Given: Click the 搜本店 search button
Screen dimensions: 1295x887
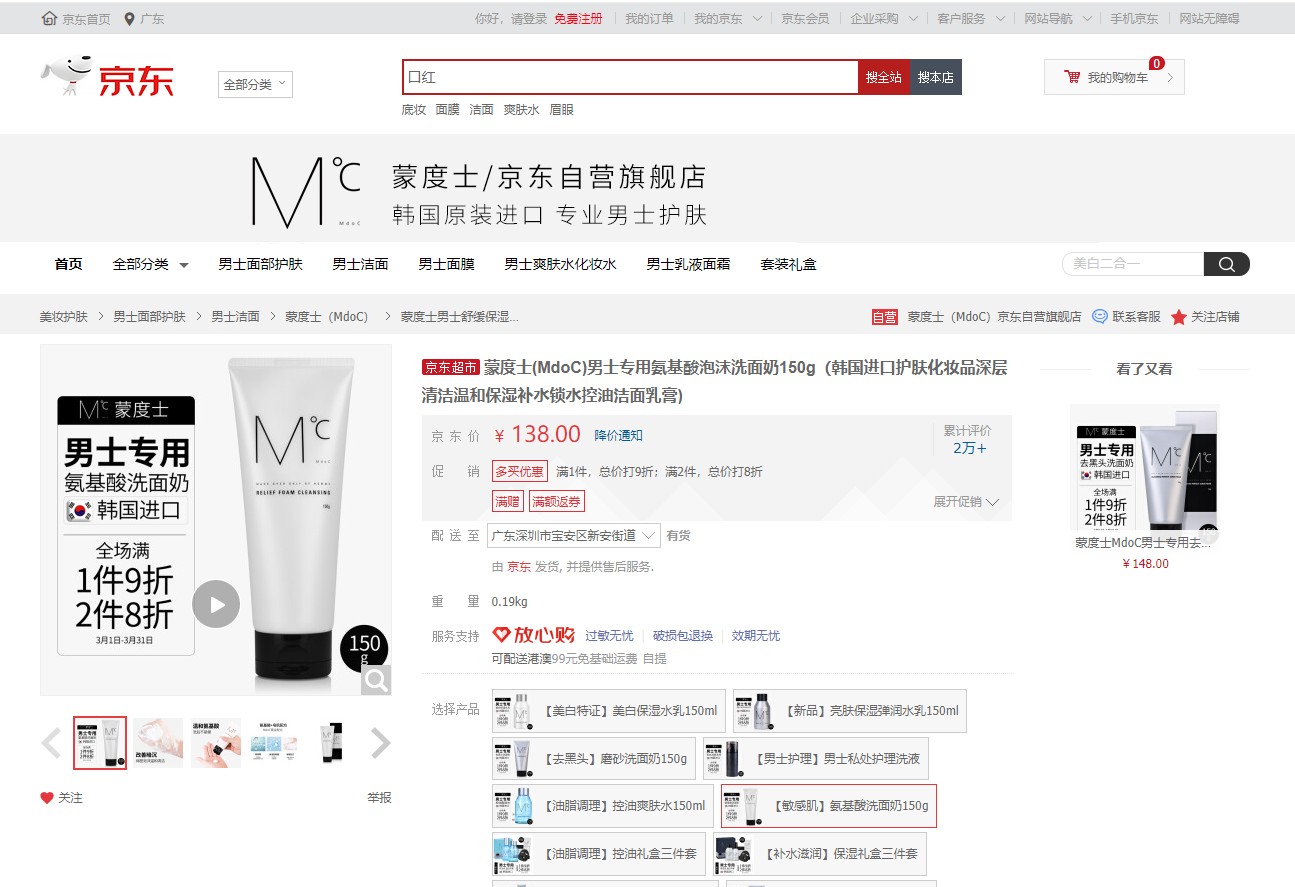Looking at the screenshot, I should click(936, 77).
